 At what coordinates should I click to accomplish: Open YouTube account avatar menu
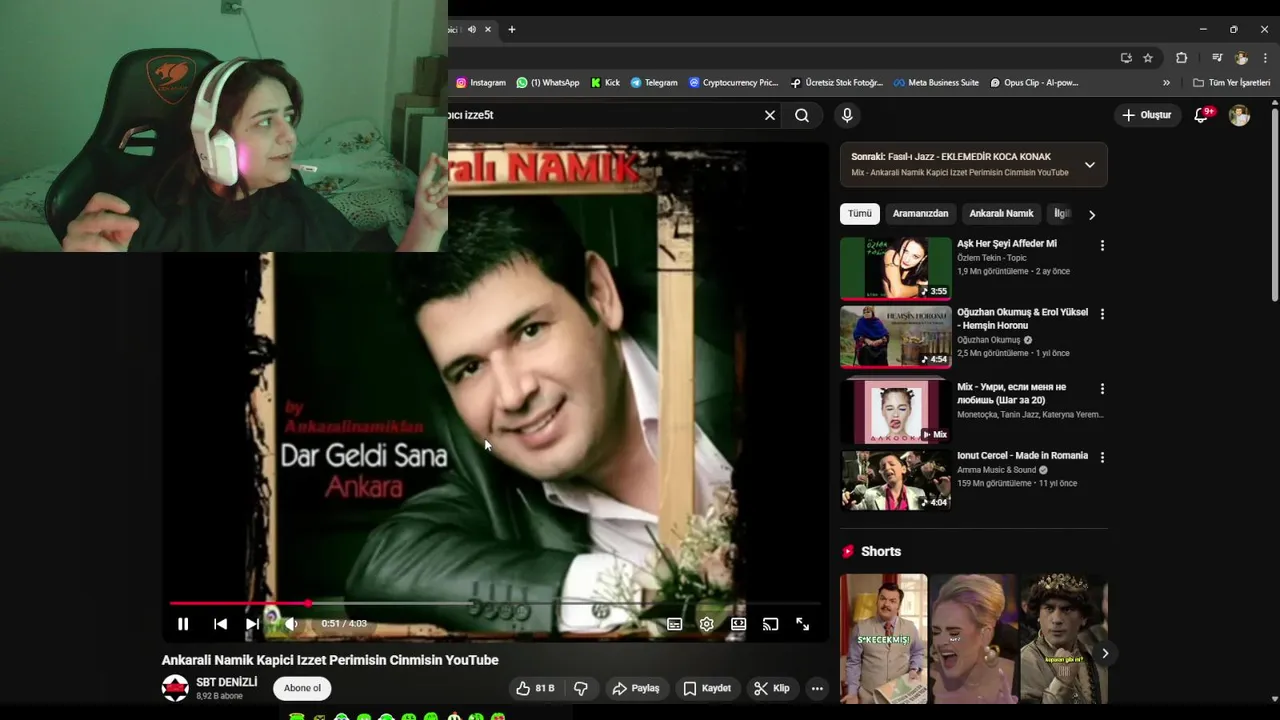click(1239, 115)
